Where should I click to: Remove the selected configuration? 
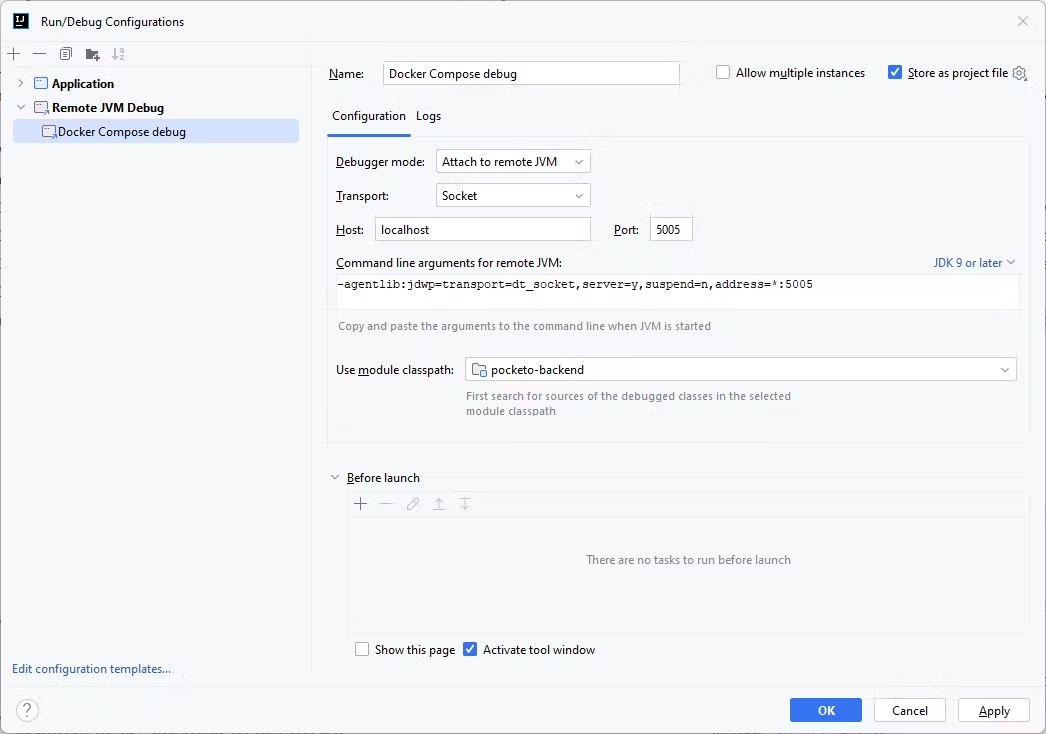(40, 54)
